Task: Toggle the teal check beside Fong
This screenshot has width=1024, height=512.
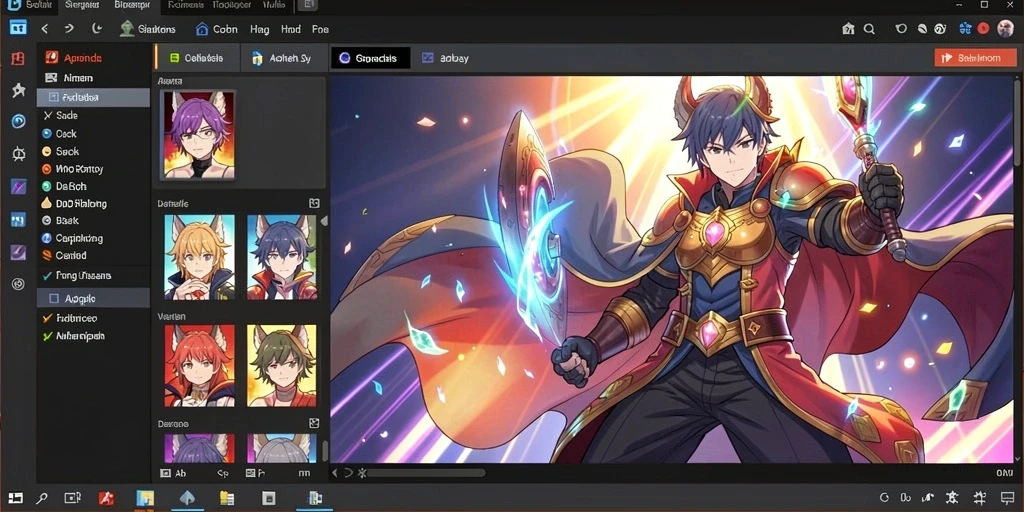Action: (x=47, y=276)
